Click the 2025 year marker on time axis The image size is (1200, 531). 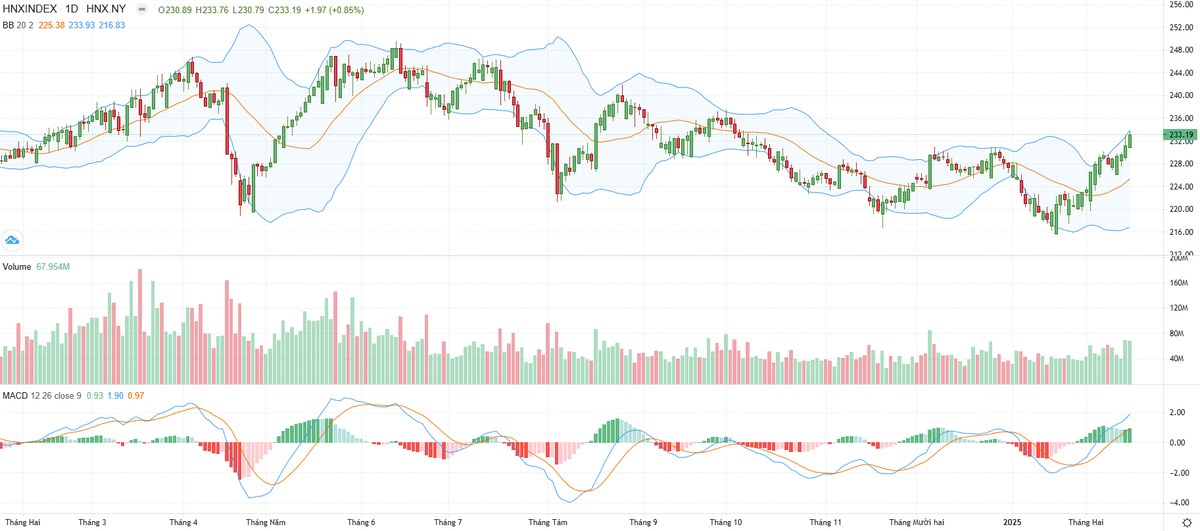point(1014,521)
